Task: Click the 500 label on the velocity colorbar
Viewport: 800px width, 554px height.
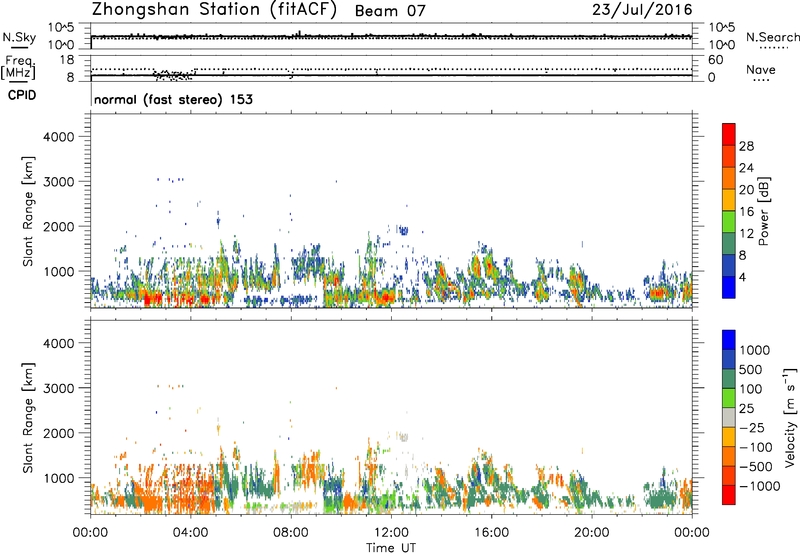Action: [750, 369]
